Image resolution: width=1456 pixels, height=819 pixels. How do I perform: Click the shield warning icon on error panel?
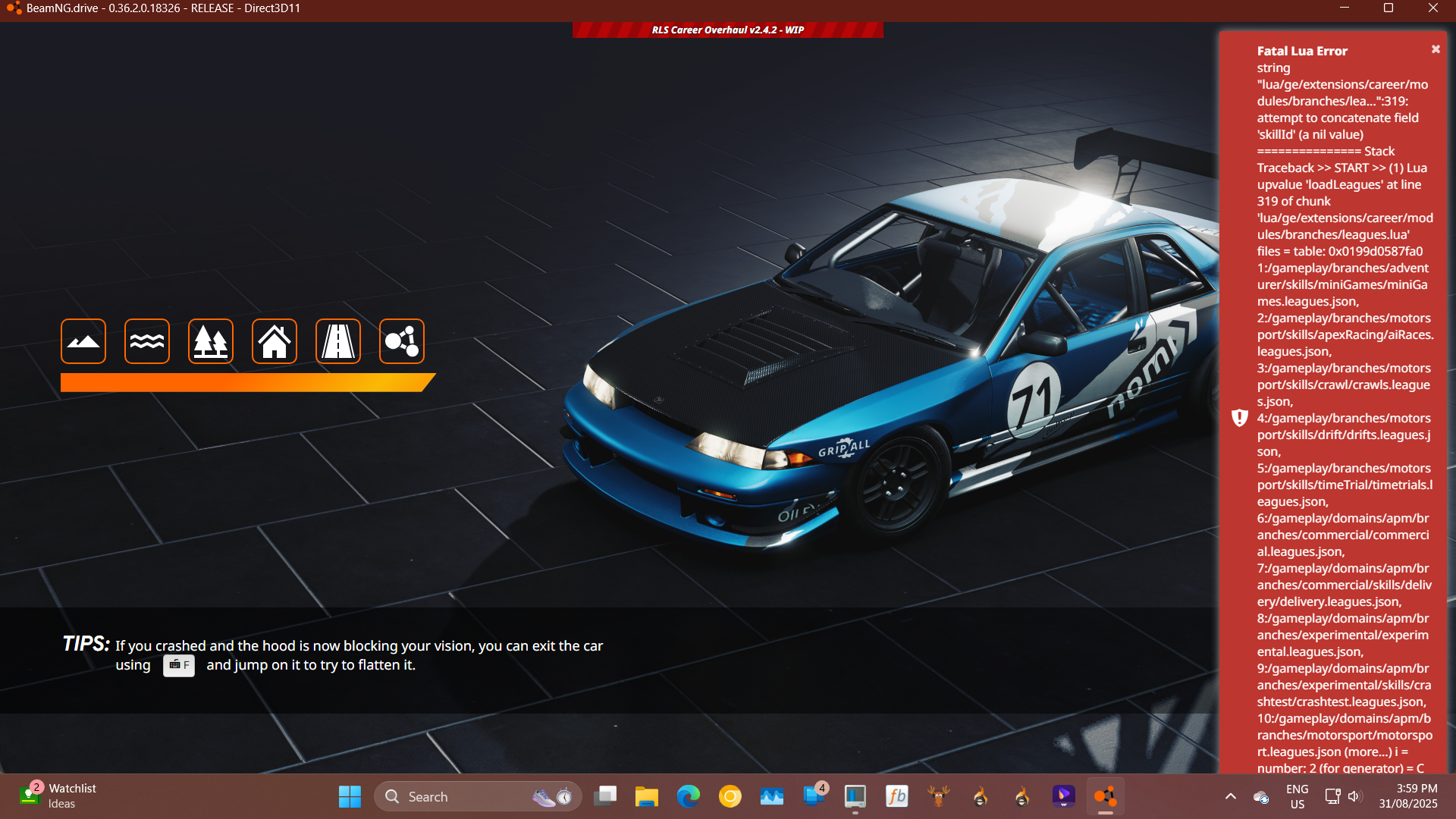pyautogui.click(x=1240, y=418)
